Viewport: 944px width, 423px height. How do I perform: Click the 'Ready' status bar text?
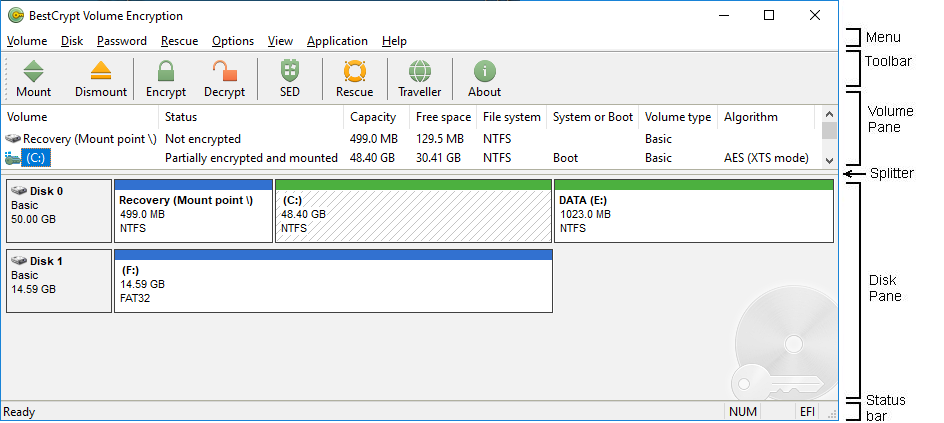coord(19,412)
